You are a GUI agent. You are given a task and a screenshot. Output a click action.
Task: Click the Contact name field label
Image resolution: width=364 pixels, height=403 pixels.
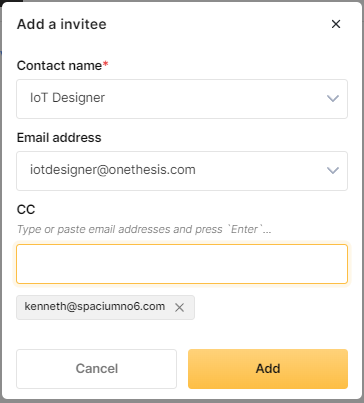pos(59,65)
